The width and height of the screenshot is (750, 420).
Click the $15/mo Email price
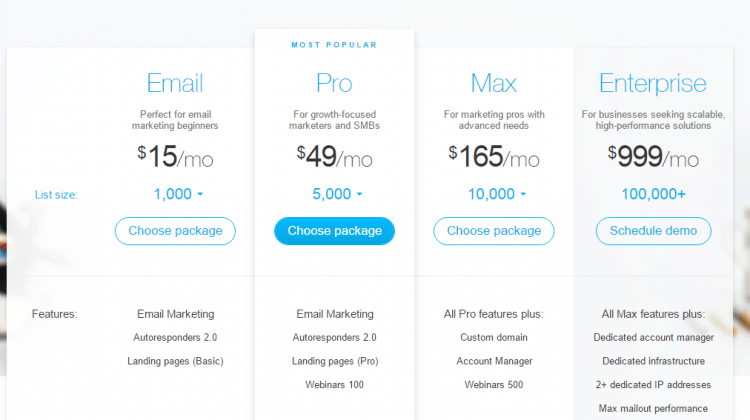[175, 156]
